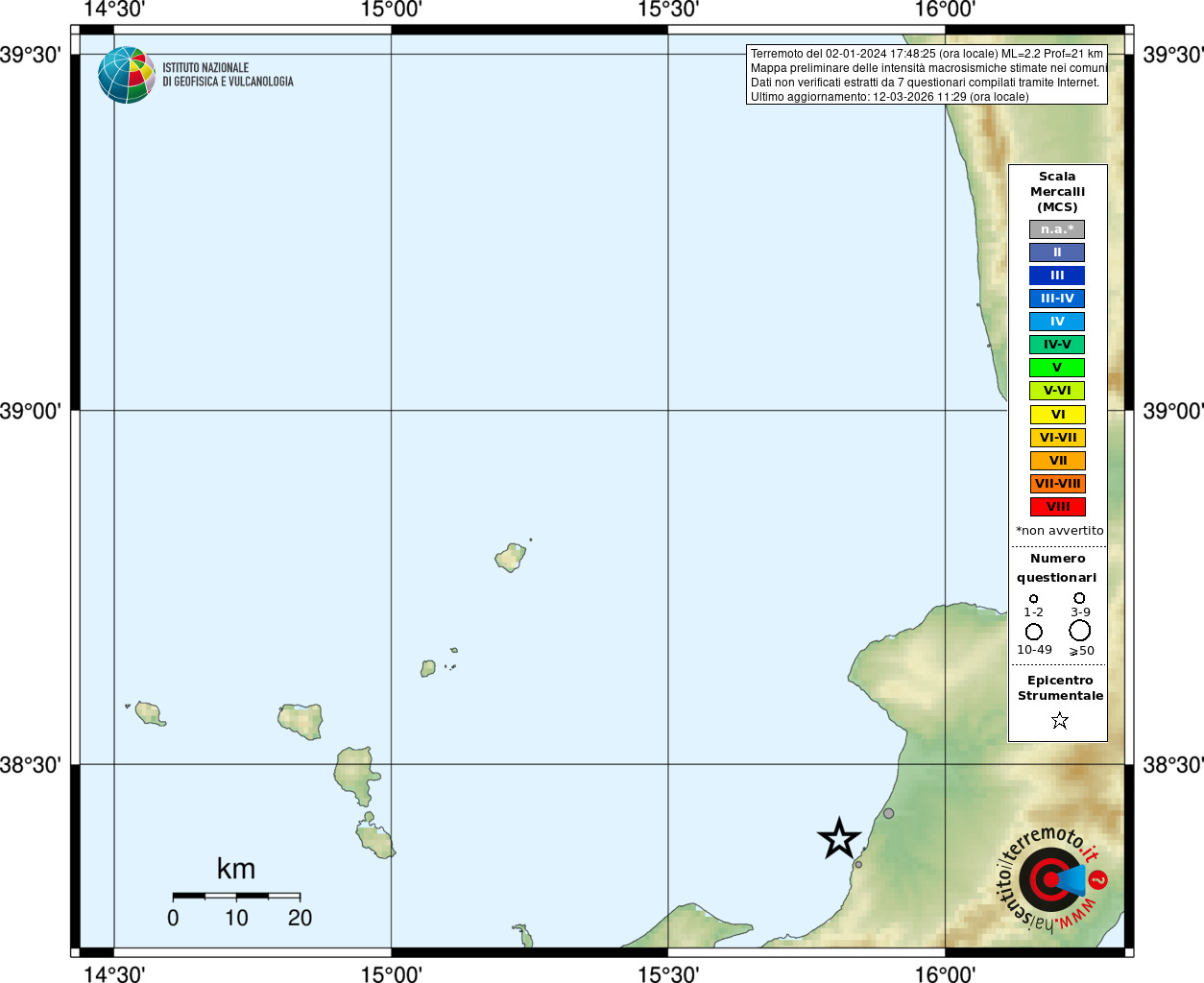This screenshot has width=1204, height=983.
Task: Click the gray n.a.* legend swatch
Action: pos(1057,229)
